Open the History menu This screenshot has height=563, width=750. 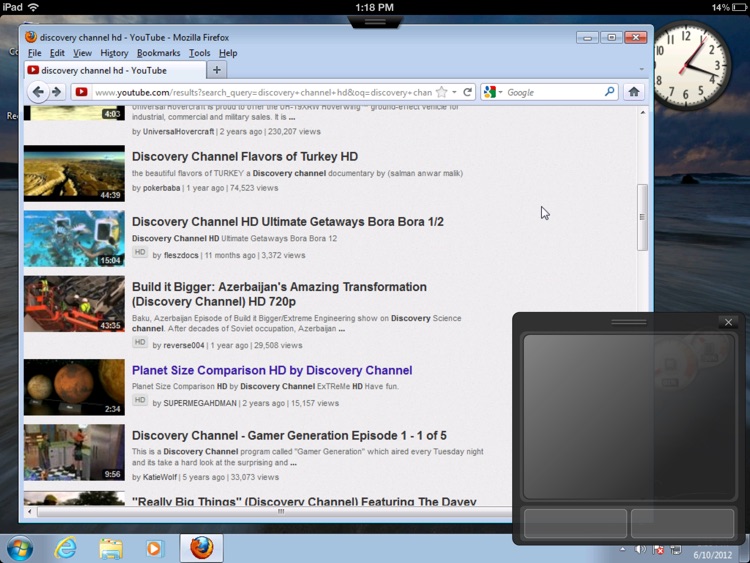114,53
